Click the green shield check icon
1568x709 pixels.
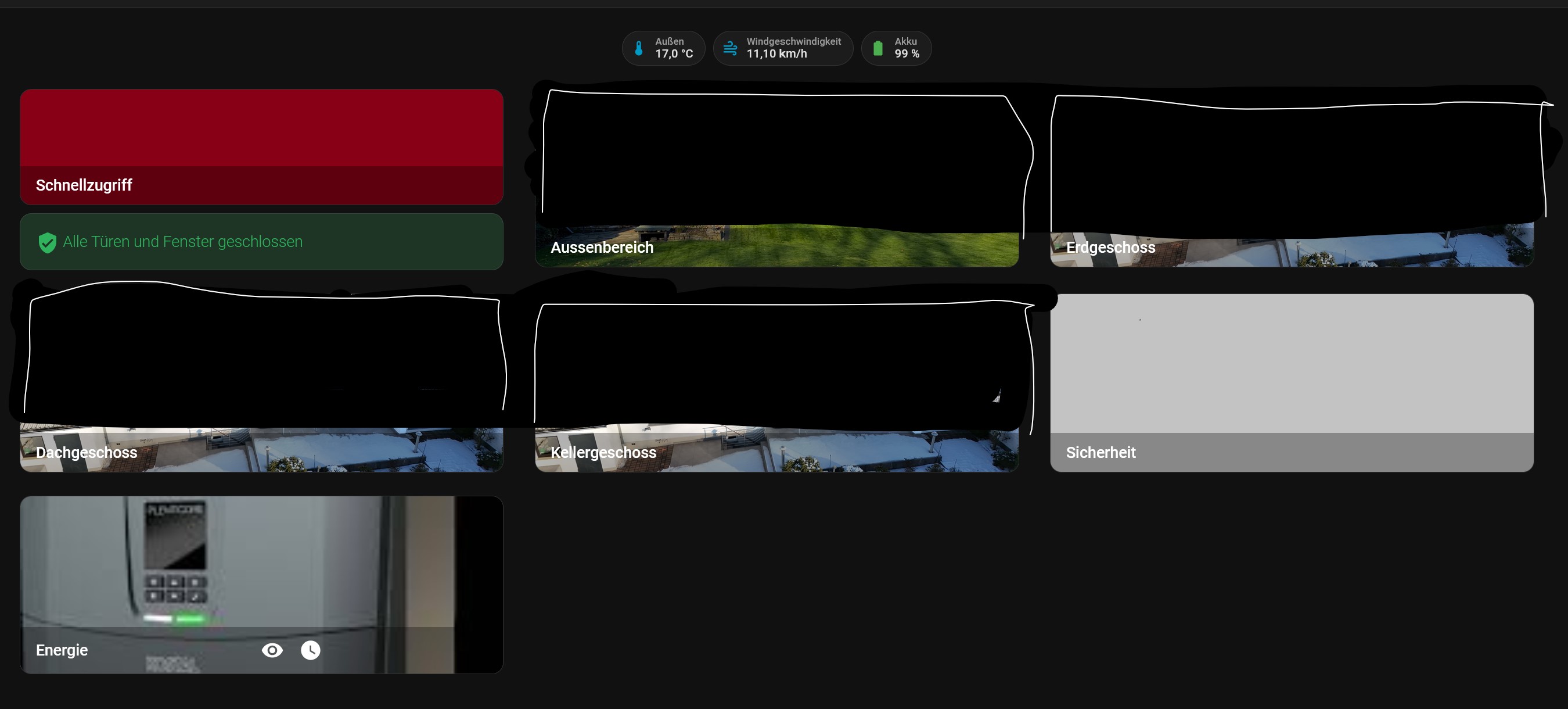tap(48, 242)
